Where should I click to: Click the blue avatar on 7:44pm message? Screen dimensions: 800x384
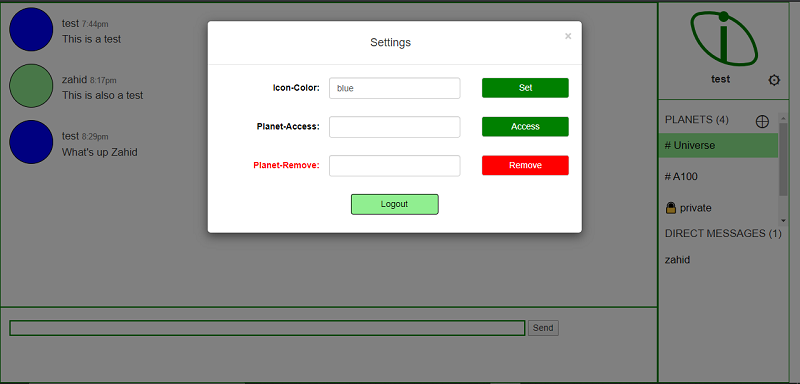click(31, 29)
